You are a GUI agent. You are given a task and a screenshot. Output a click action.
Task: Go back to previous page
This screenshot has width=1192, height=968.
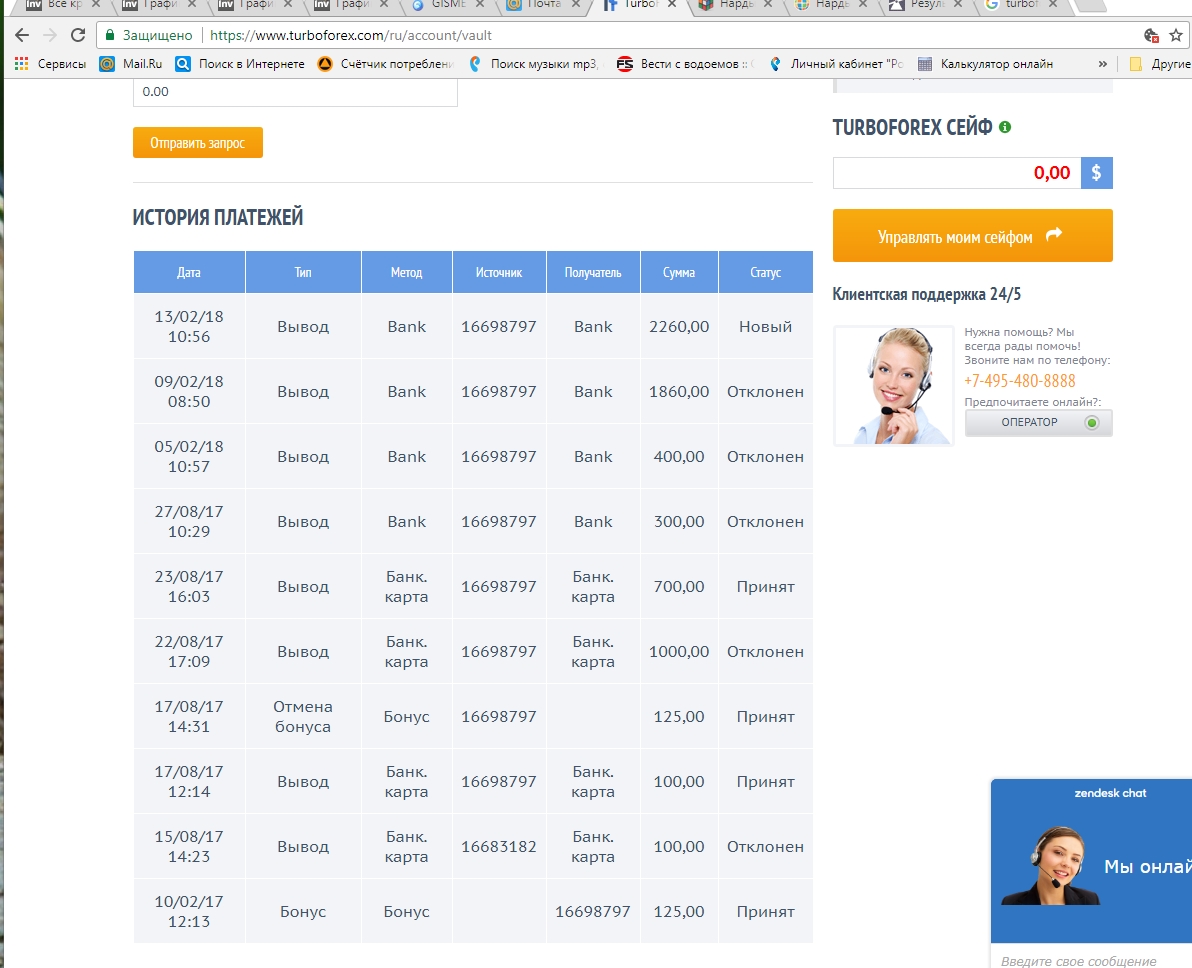(21, 35)
